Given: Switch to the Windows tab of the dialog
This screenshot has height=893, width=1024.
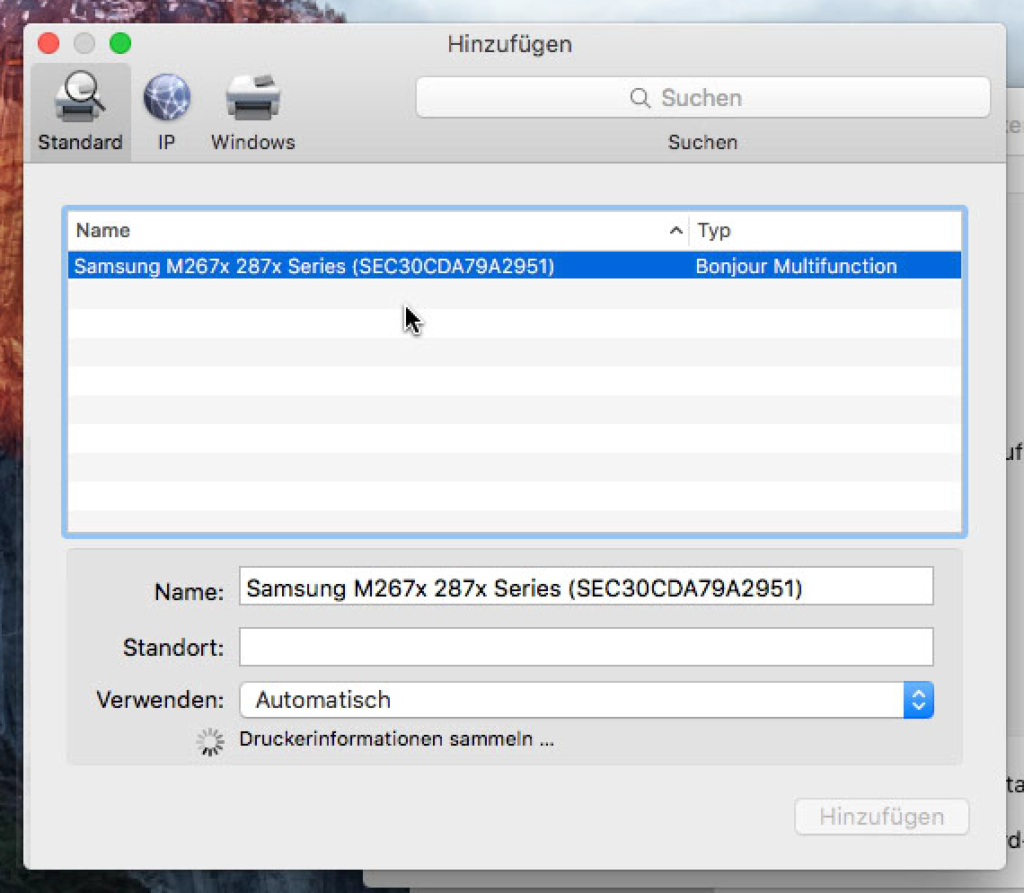Looking at the screenshot, I should pos(252,110).
